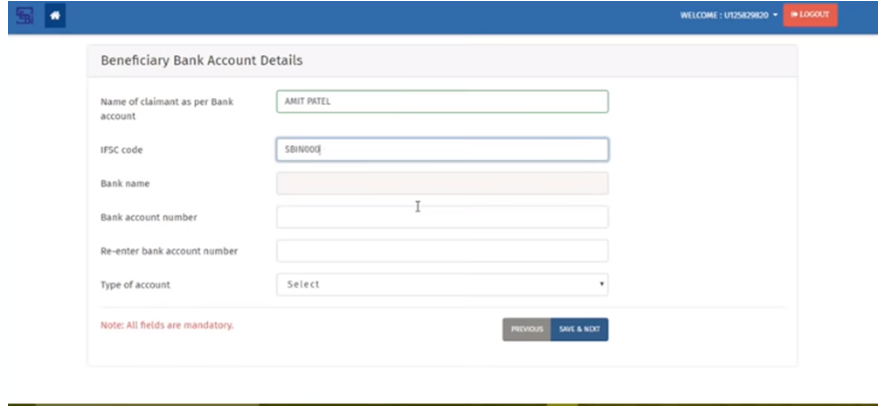Expand the Type of account dropdown

click(441, 285)
